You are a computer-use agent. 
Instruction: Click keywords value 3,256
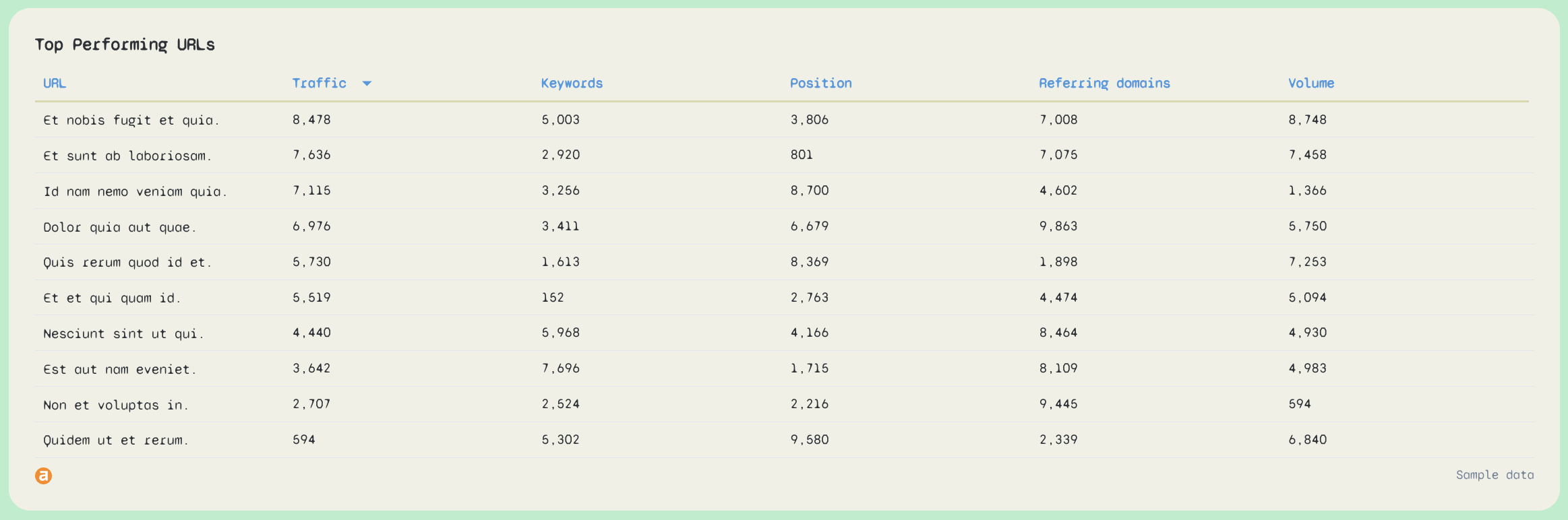[560, 191]
